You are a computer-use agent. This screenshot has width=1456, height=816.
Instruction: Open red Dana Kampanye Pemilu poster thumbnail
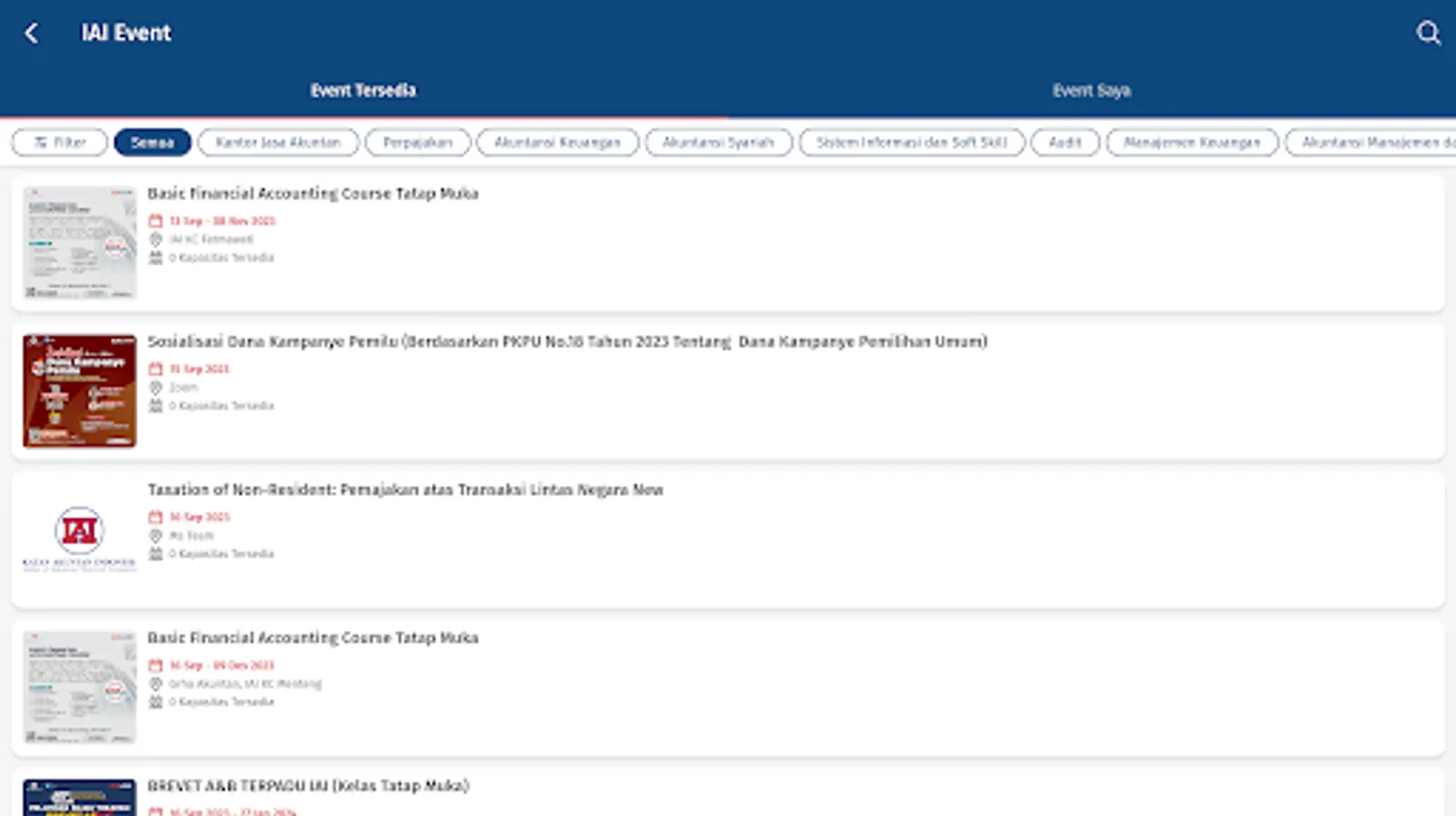(80, 391)
